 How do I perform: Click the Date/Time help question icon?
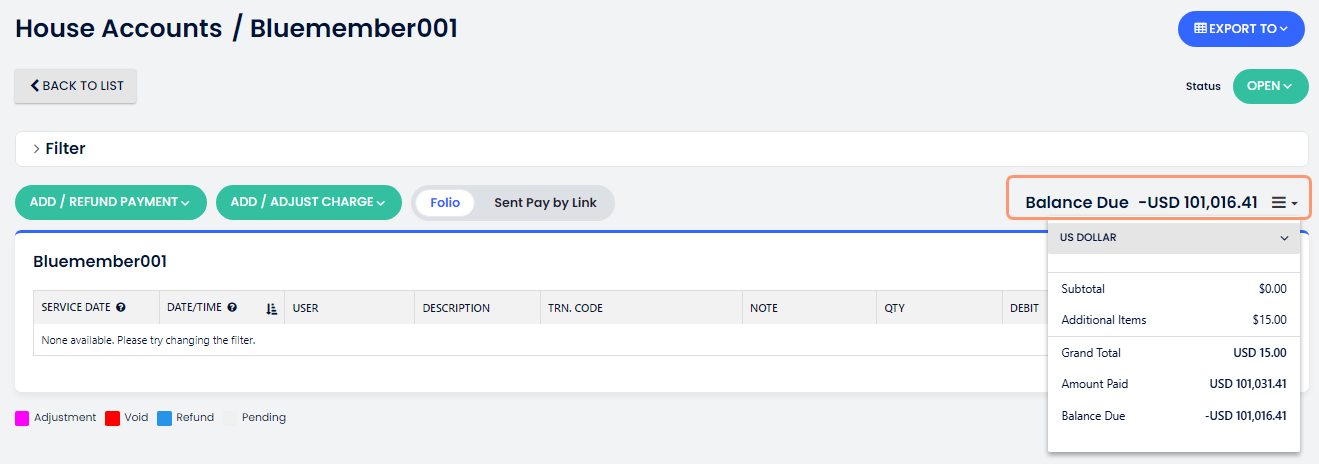(232, 308)
